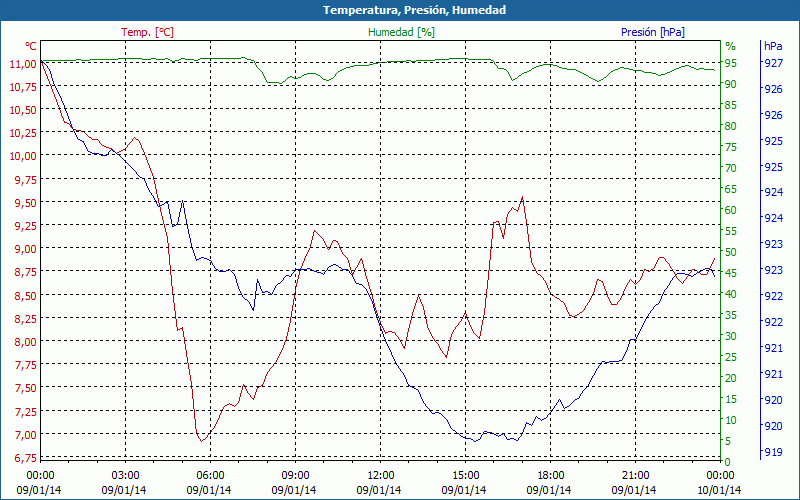Screen dimensions: 800x500
Task: Click the green '95' humidity axis value
Action: pyautogui.click(x=731, y=63)
